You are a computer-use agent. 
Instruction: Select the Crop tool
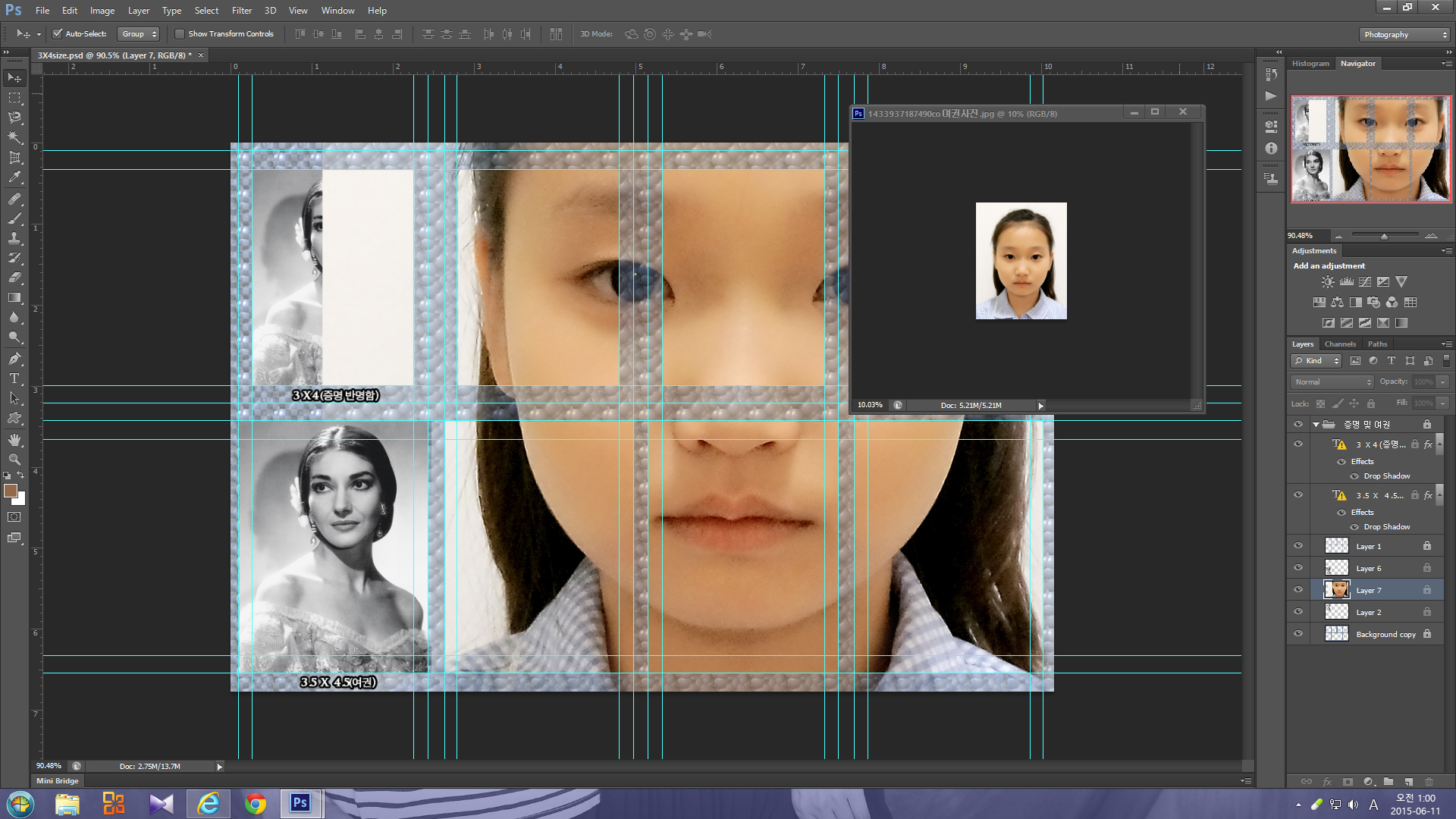(14, 158)
